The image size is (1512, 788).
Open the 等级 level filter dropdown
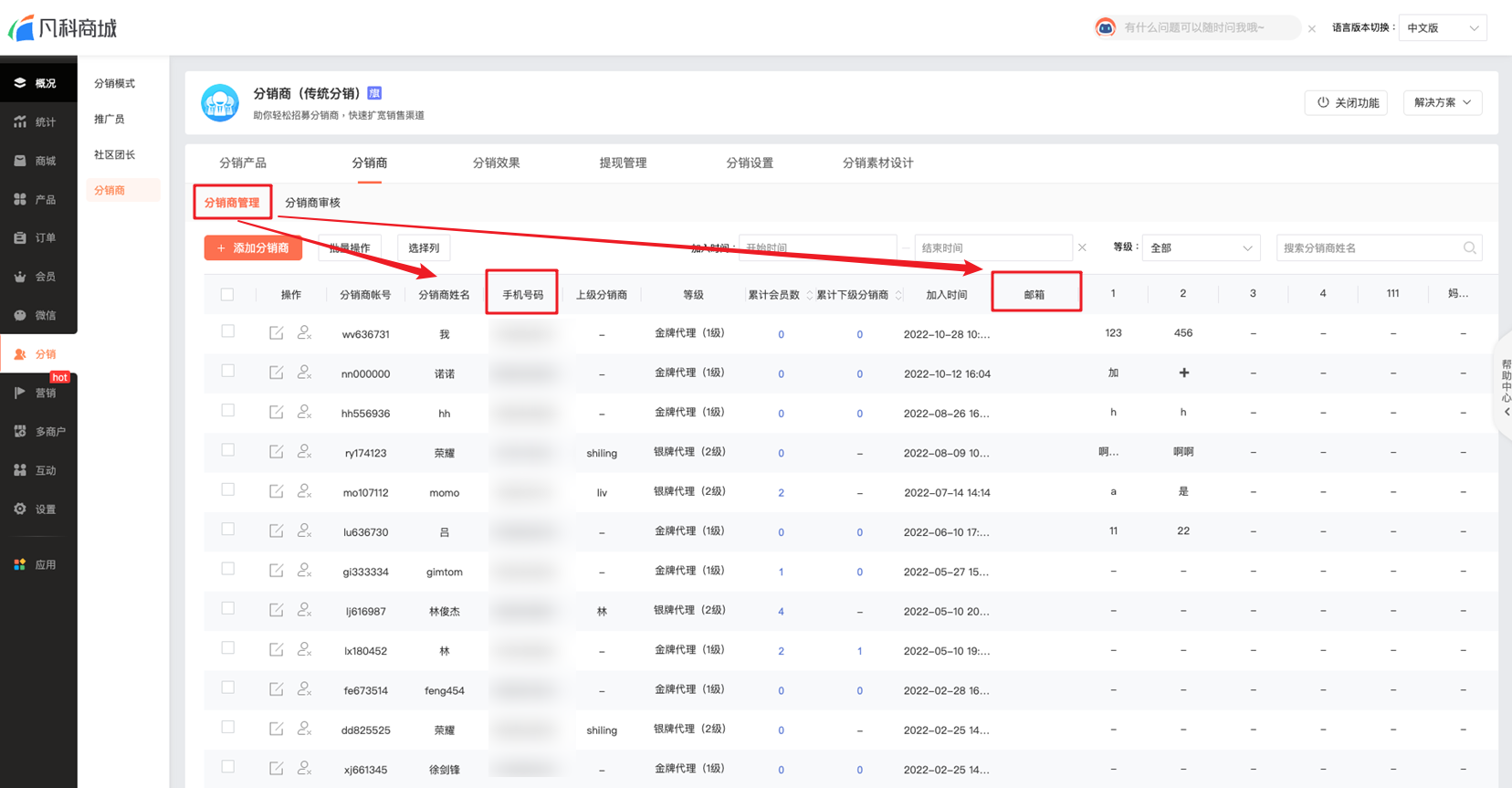[x=1201, y=247]
